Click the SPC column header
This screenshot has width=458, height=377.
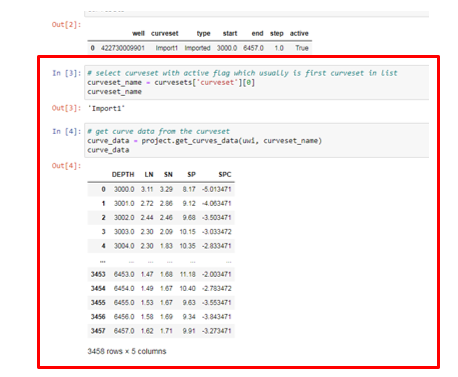(x=225, y=174)
